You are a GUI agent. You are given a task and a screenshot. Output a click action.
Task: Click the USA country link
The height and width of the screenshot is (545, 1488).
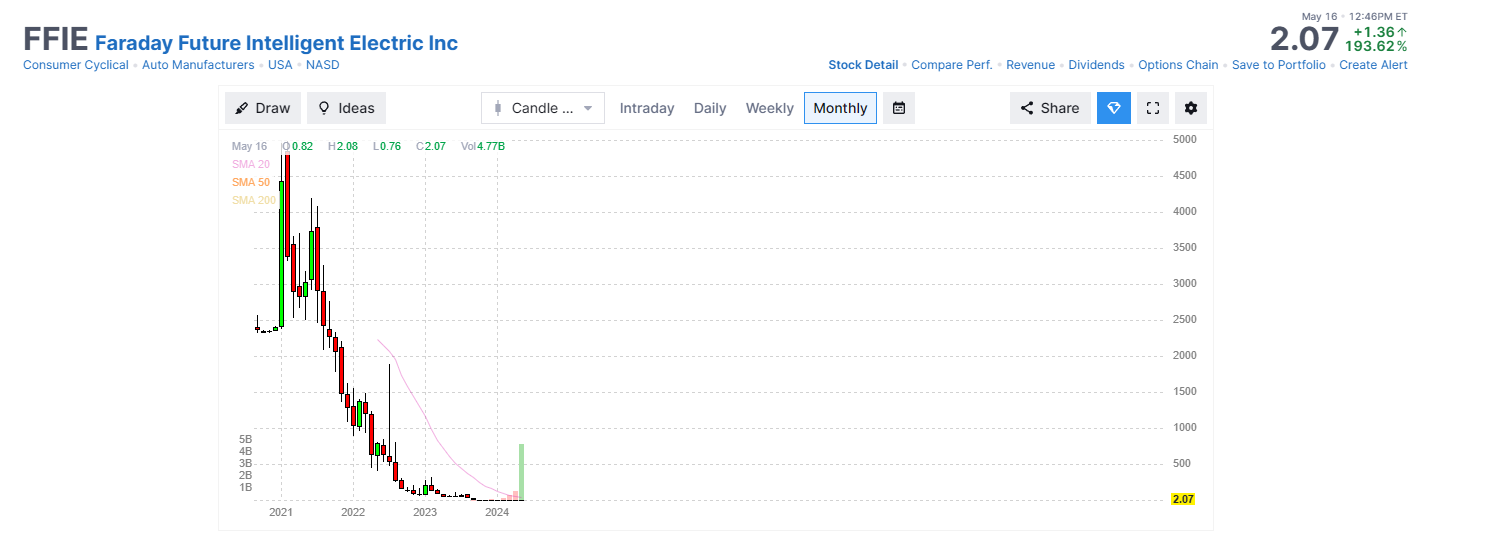280,65
